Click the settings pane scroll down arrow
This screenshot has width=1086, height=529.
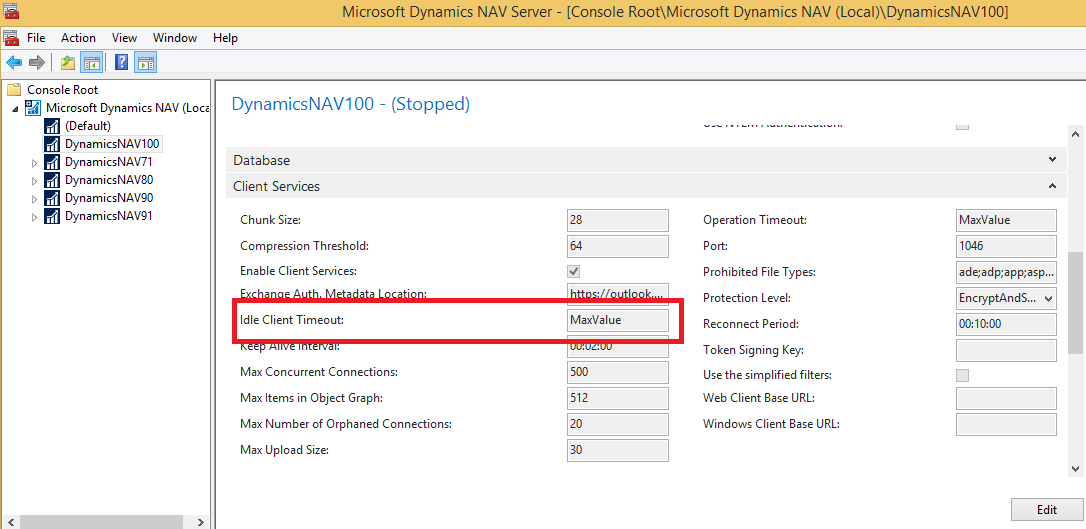[1075, 469]
